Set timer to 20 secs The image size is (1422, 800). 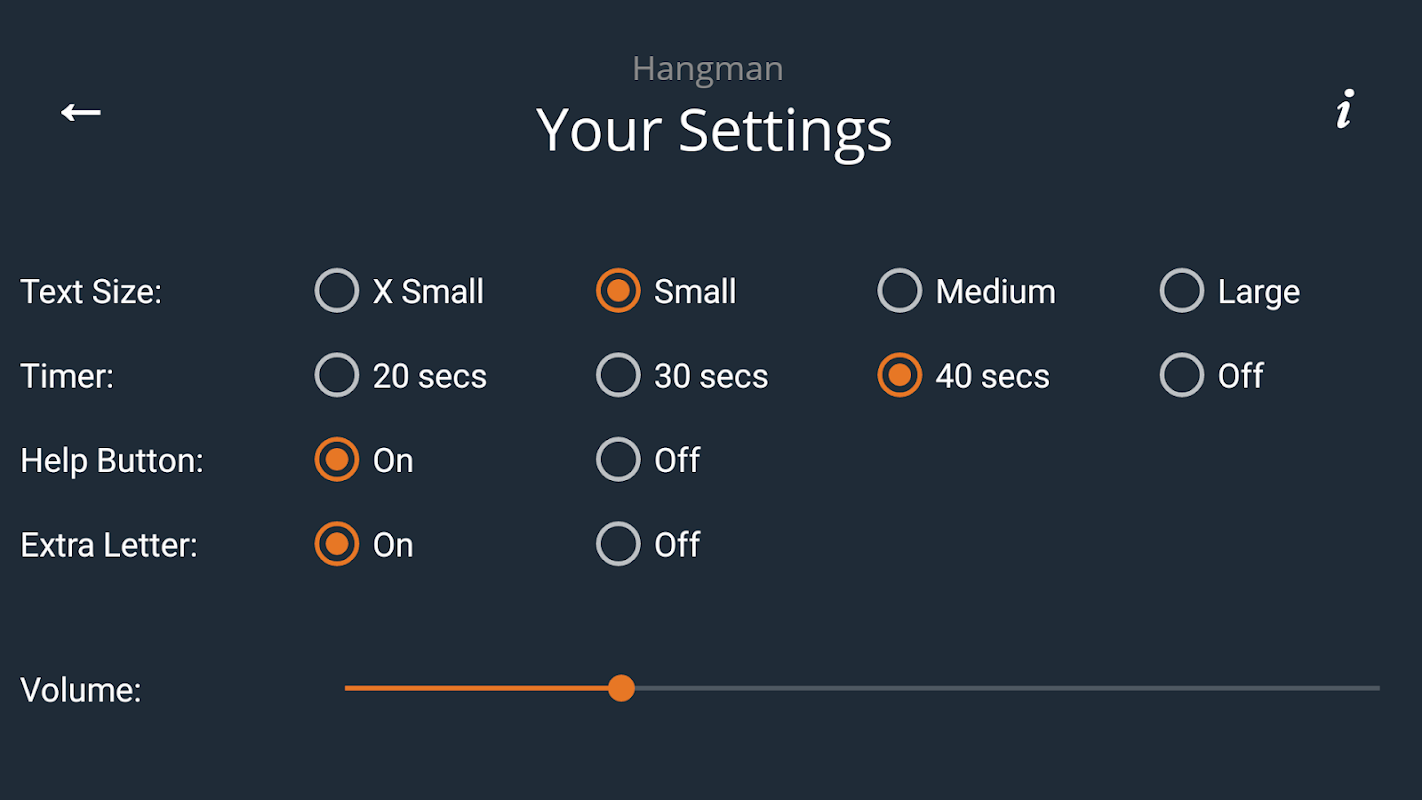coord(337,376)
